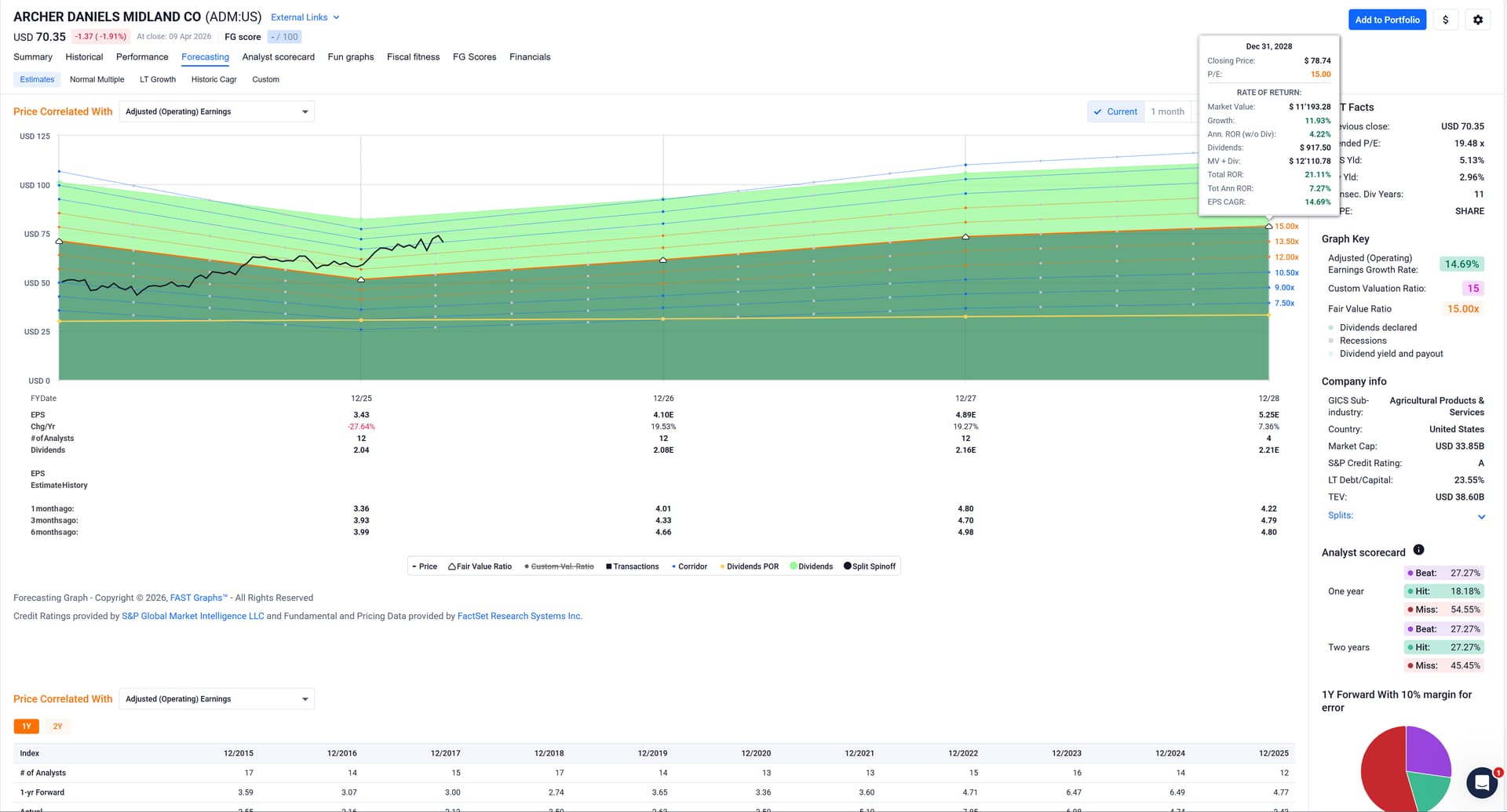Click the Split Spinoff legend icon
This screenshot has height=812, width=1507.
click(847, 566)
